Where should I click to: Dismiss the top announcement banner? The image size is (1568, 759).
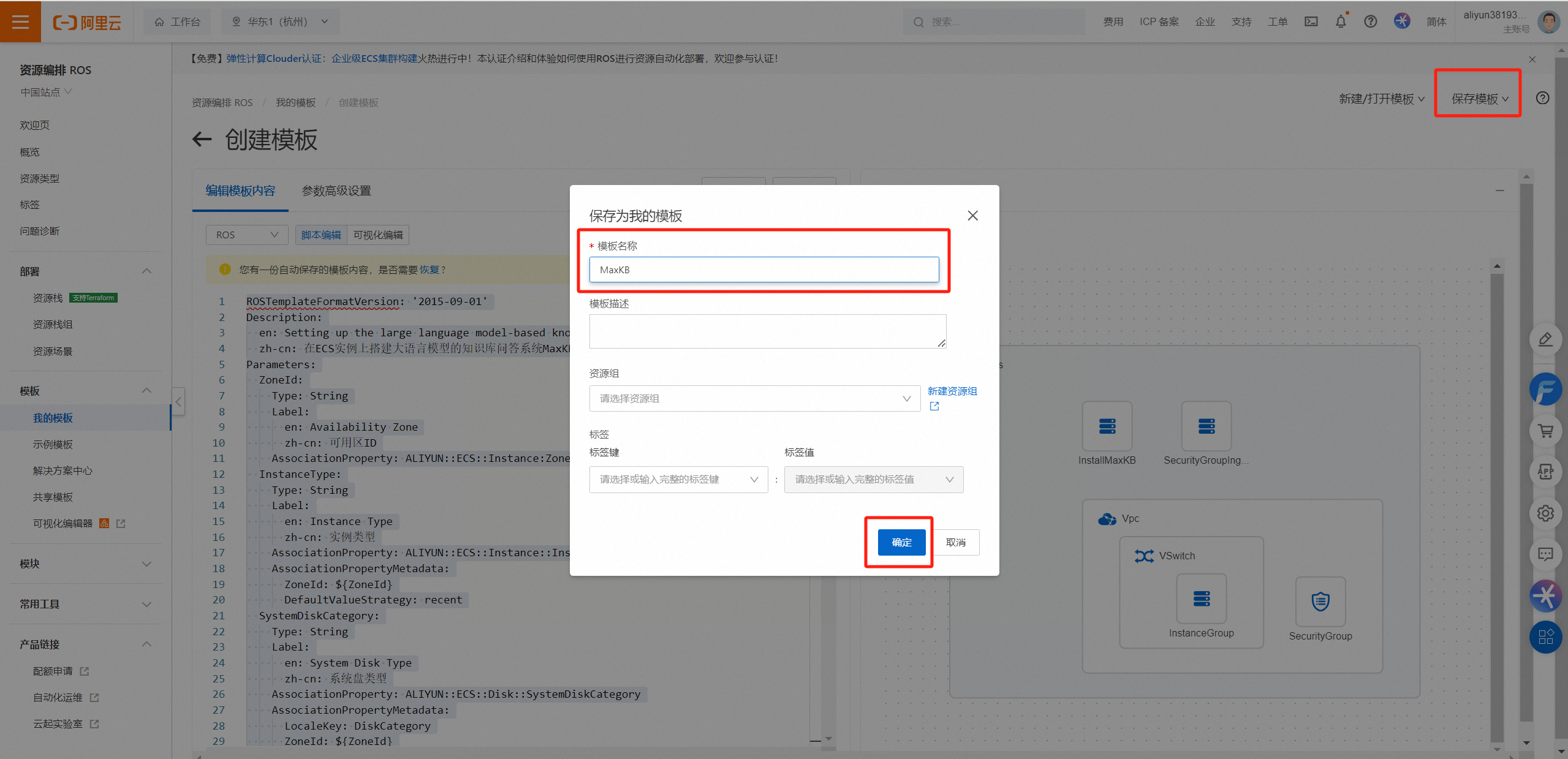(1532, 59)
